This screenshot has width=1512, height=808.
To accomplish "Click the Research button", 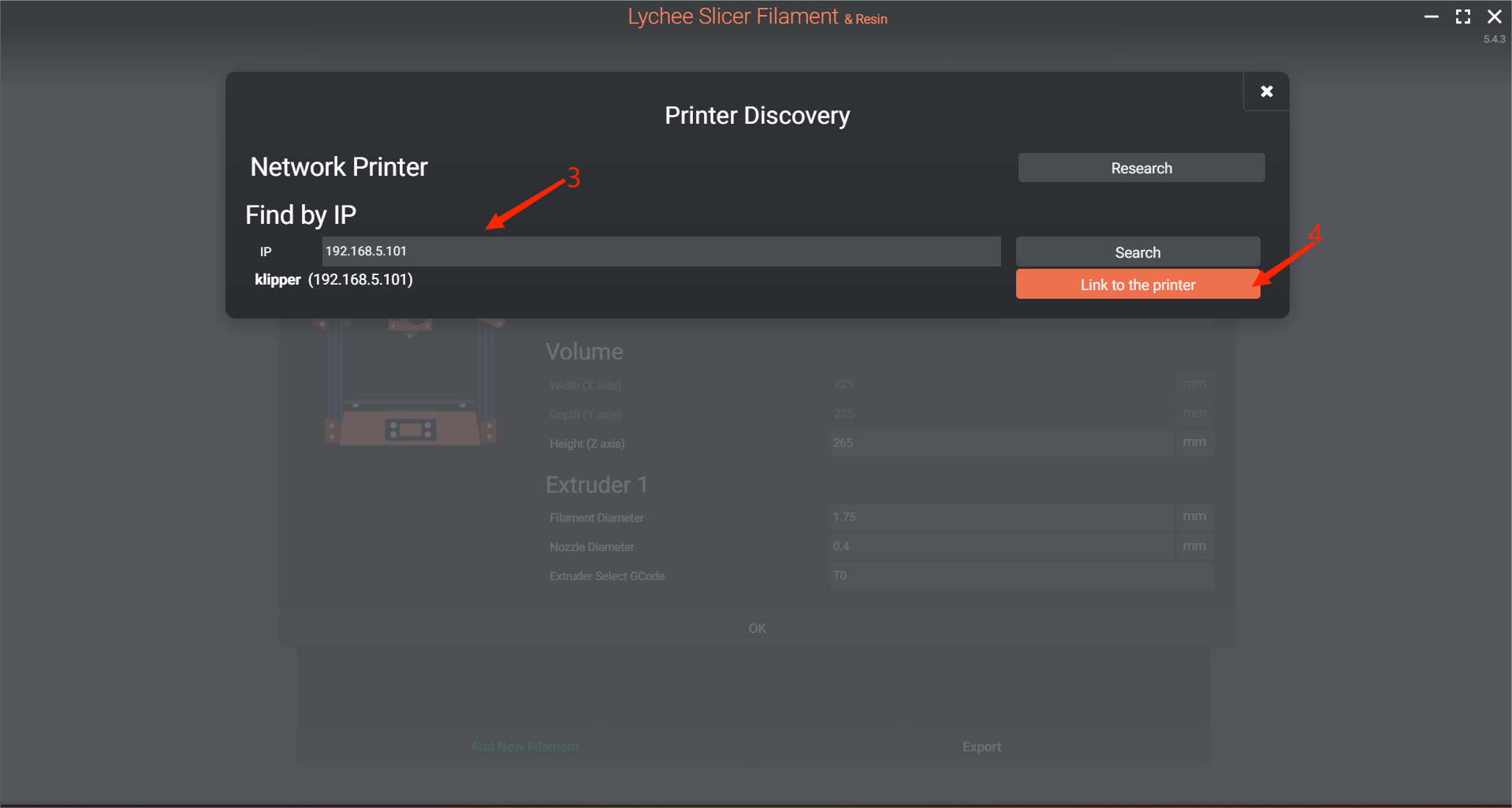I will [x=1141, y=168].
